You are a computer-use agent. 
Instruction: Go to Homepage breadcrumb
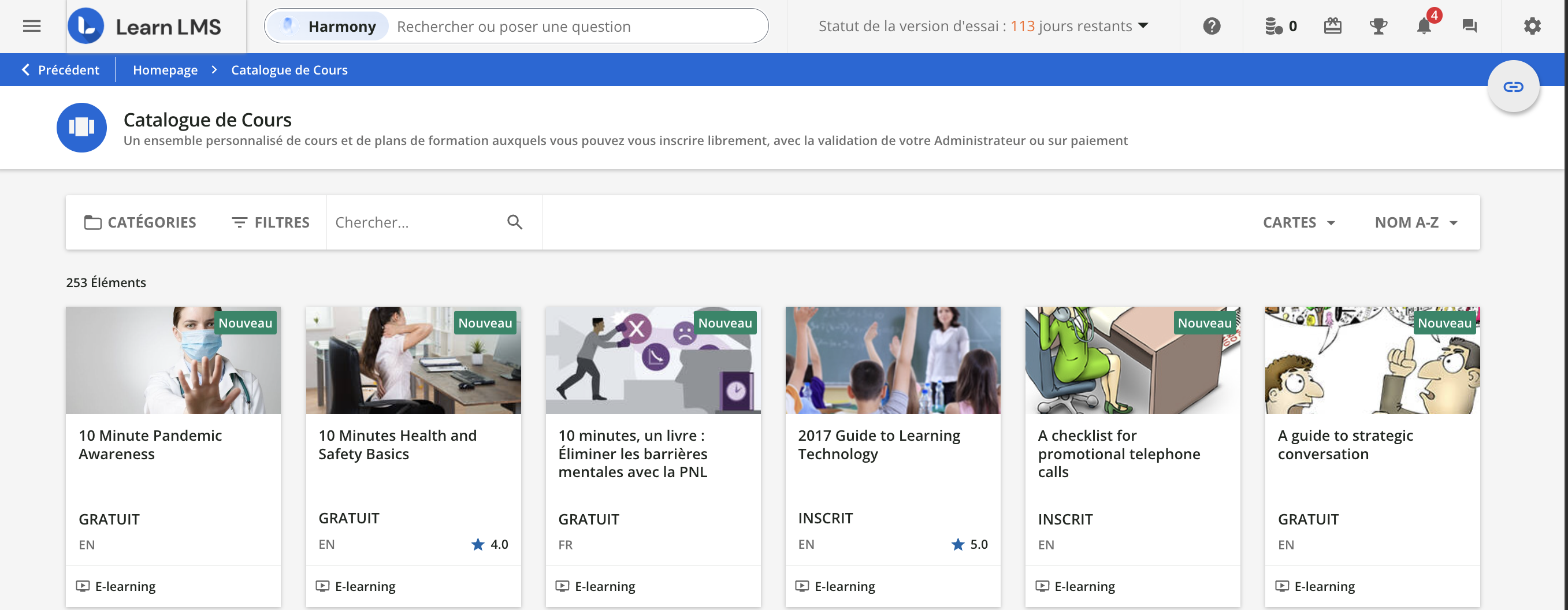[x=165, y=70]
